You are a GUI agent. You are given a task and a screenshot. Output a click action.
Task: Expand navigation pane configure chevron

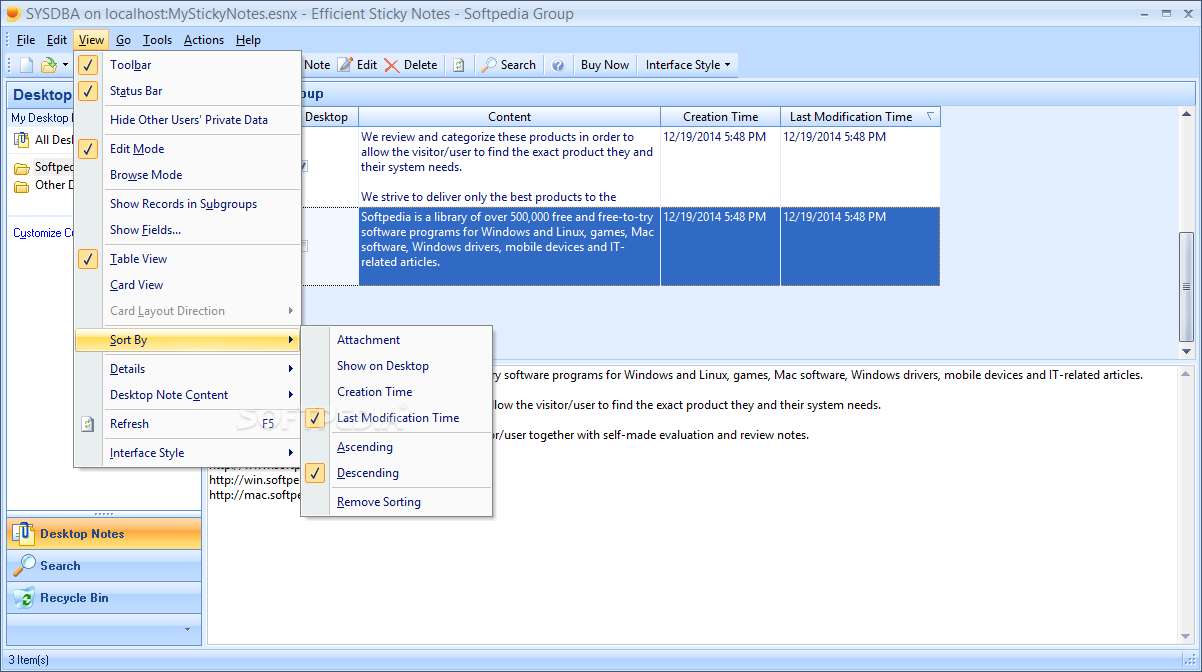[186, 629]
